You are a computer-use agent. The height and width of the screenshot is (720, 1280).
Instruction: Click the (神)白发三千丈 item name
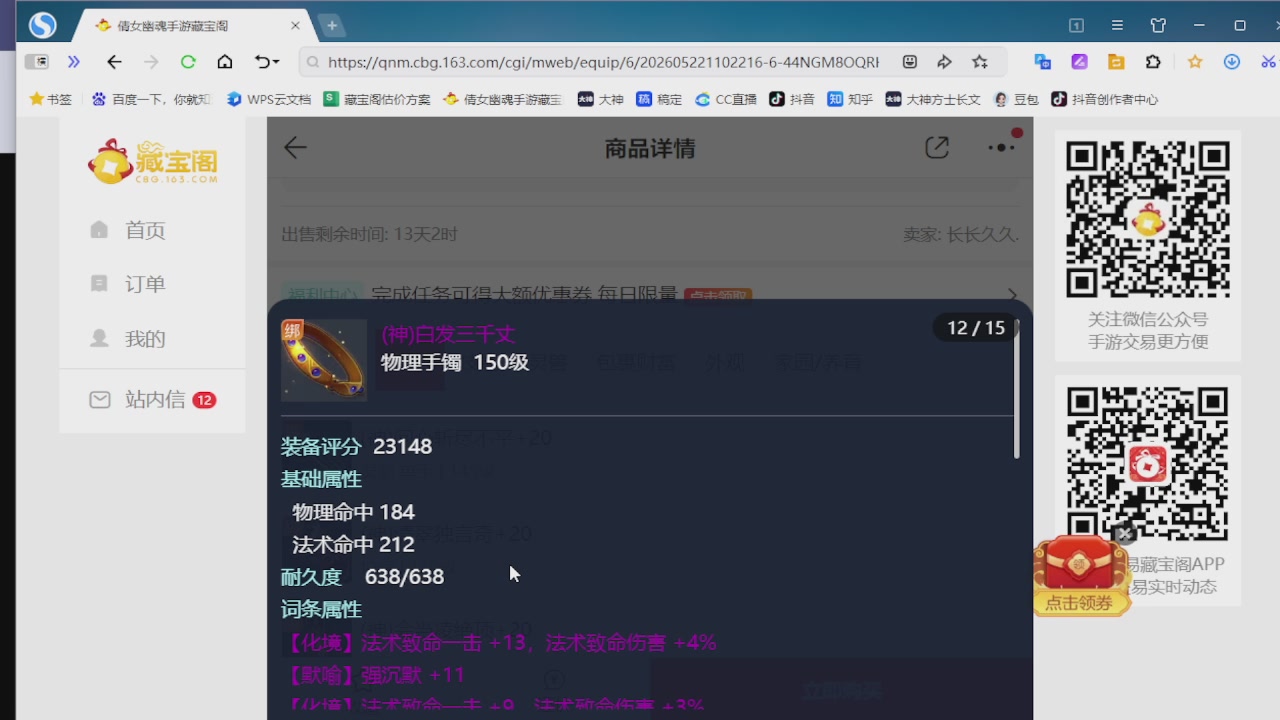coord(448,334)
